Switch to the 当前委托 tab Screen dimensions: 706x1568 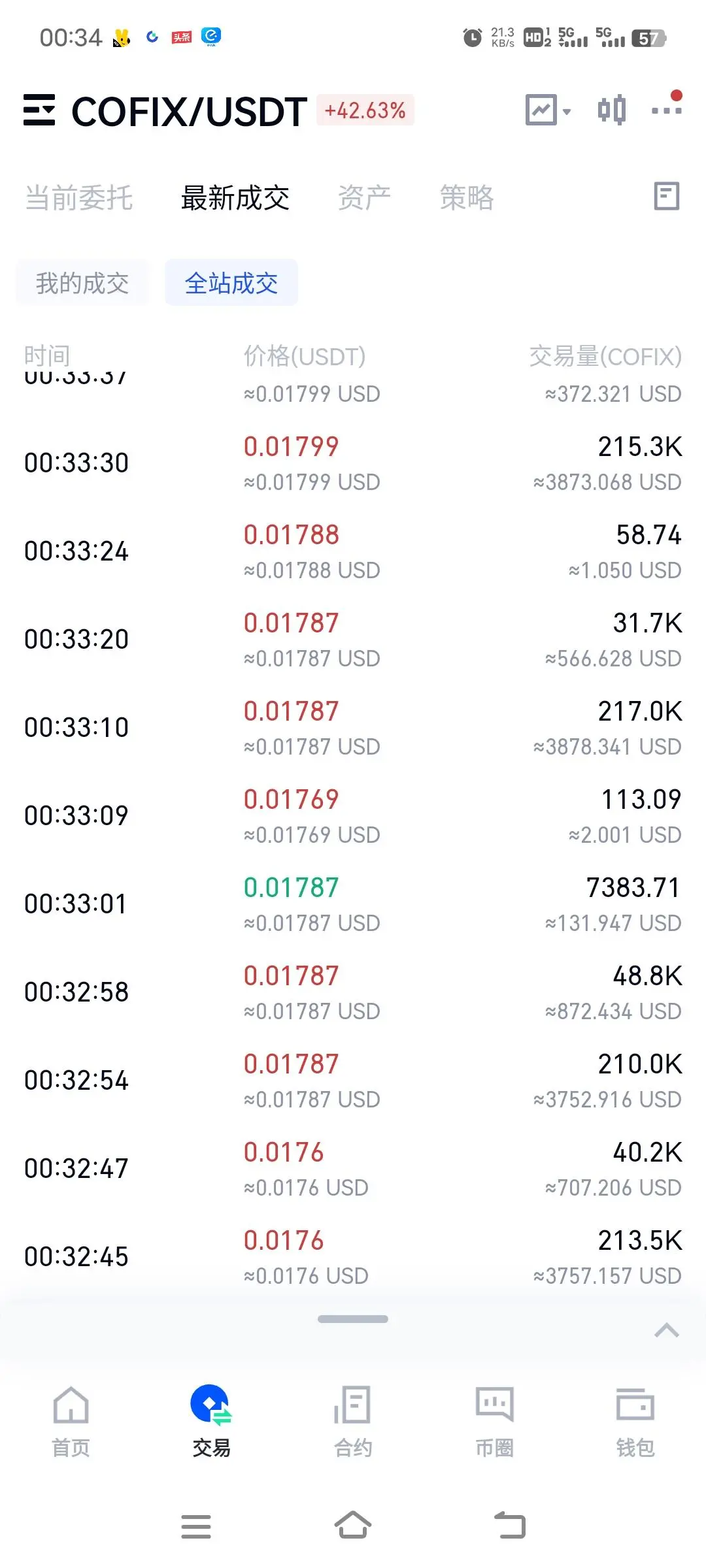click(x=79, y=197)
